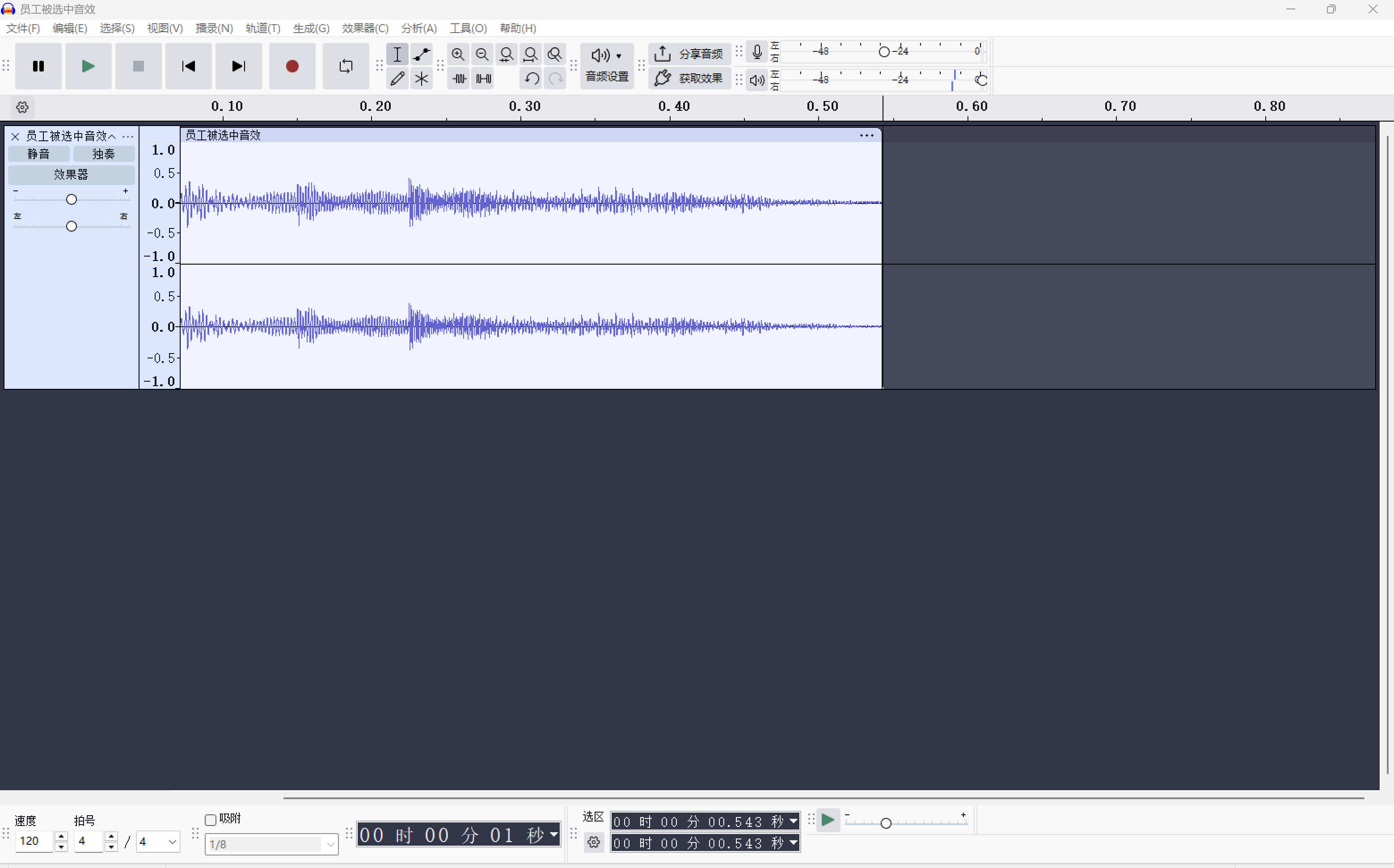Open timeline options gear icon

(x=22, y=107)
